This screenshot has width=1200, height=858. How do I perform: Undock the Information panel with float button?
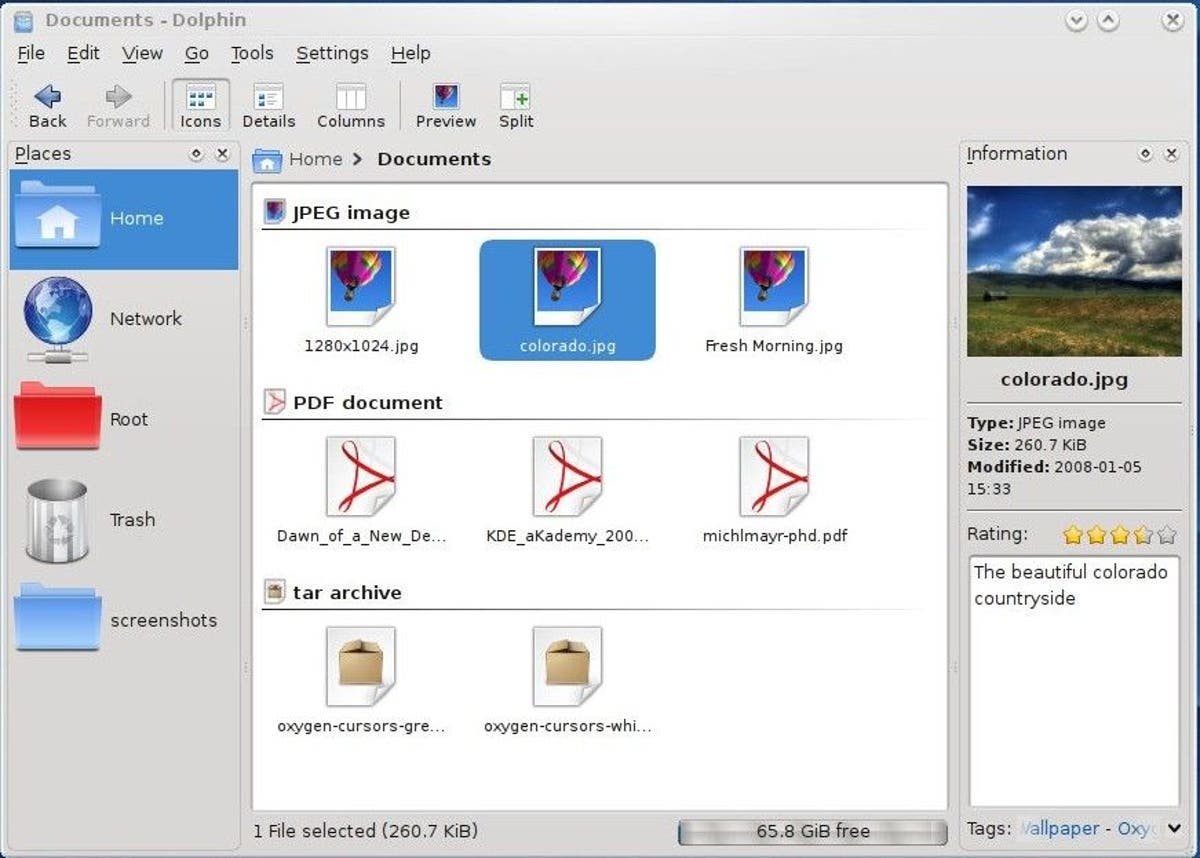click(x=1145, y=154)
